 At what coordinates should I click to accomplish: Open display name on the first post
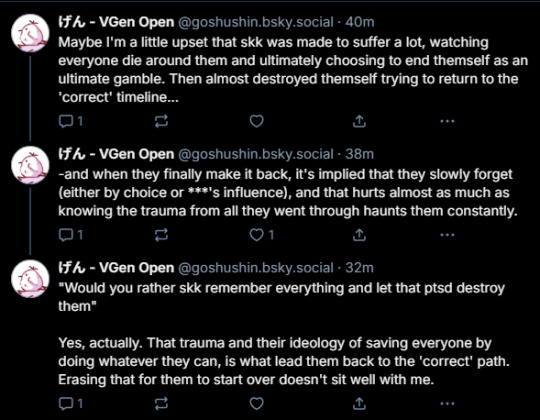tap(116, 22)
